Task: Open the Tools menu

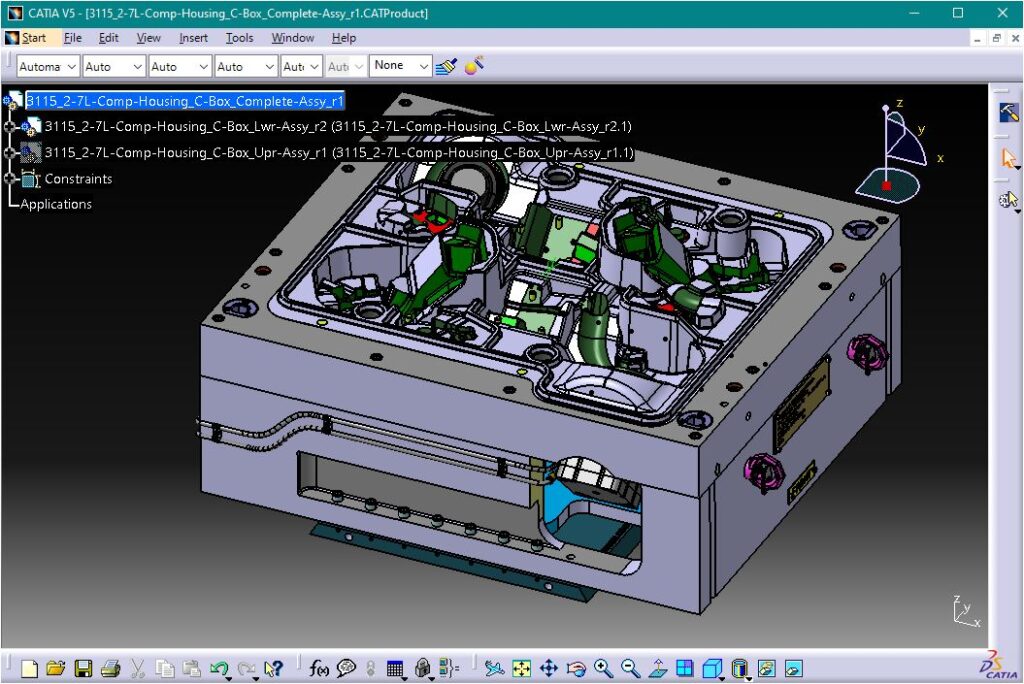Action: (240, 38)
